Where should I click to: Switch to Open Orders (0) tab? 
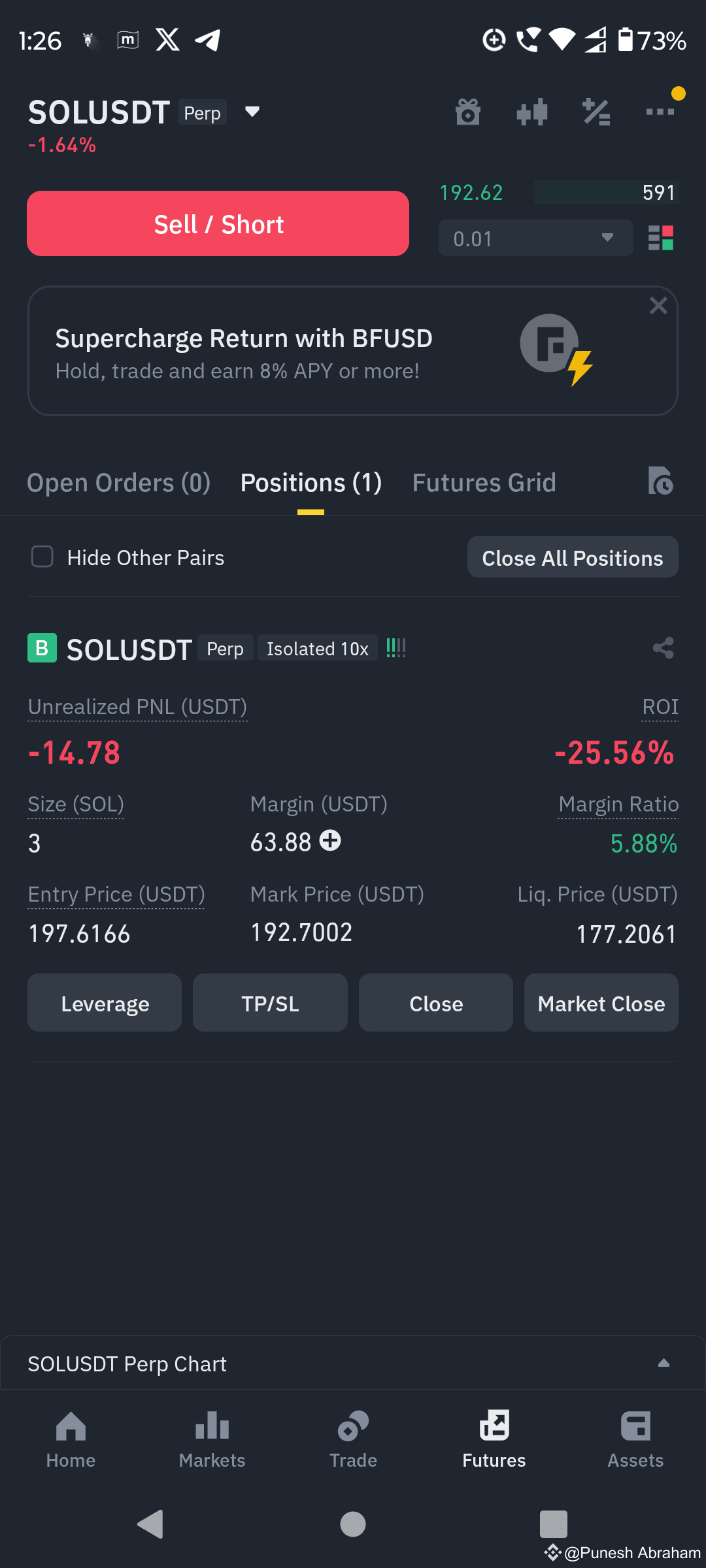[118, 483]
